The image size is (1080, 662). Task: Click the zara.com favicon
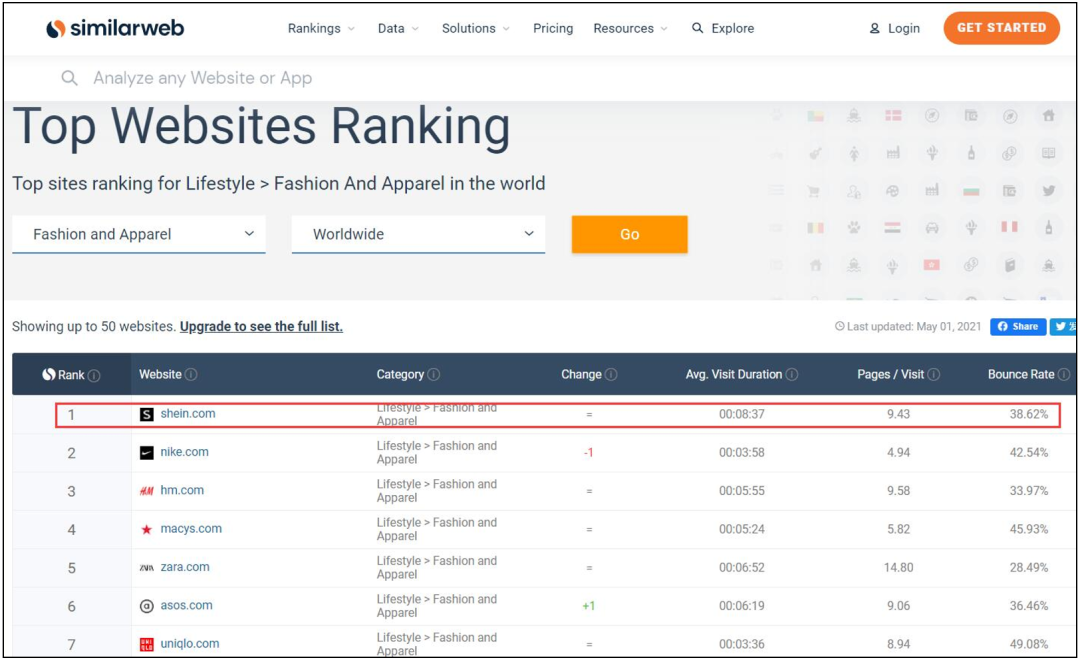coord(147,568)
